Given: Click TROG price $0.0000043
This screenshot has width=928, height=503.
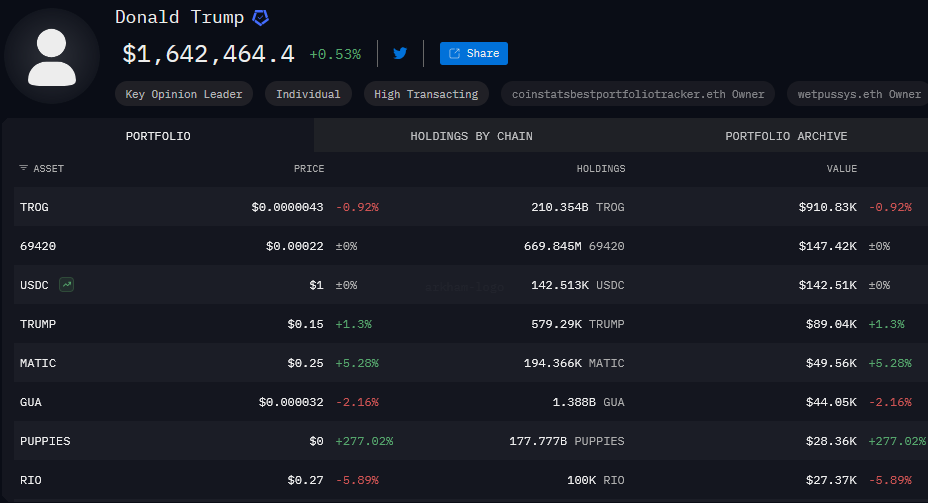Looking at the screenshot, I should point(288,207).
